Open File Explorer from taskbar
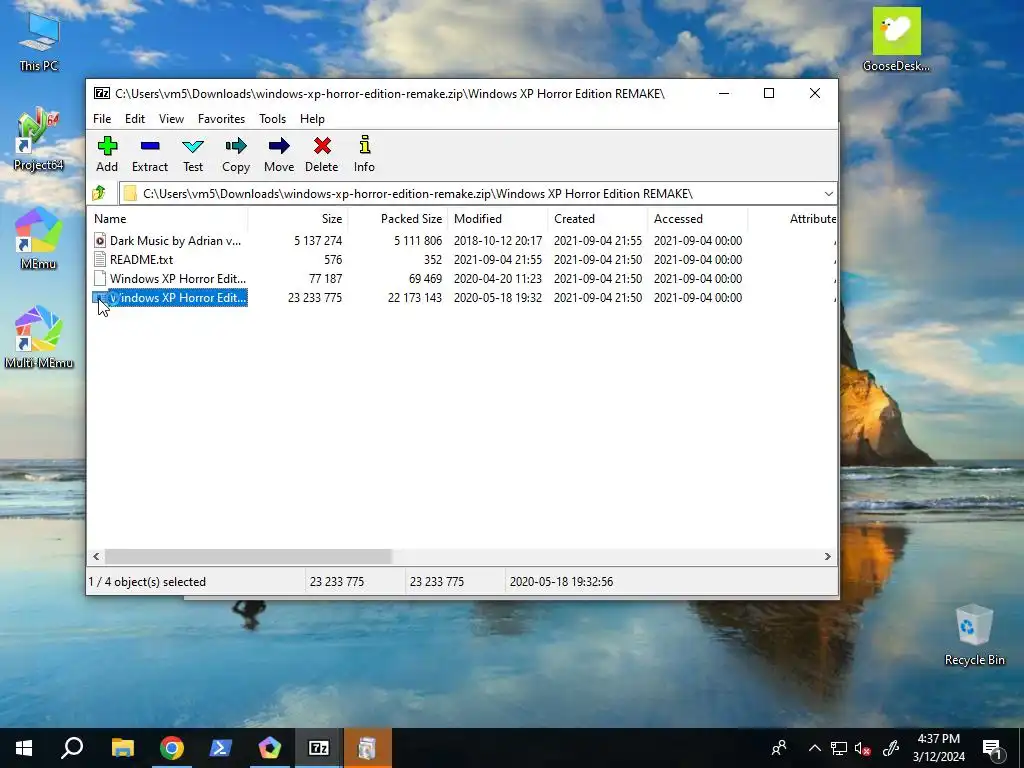1024x768 pixels. pos(122,748)
